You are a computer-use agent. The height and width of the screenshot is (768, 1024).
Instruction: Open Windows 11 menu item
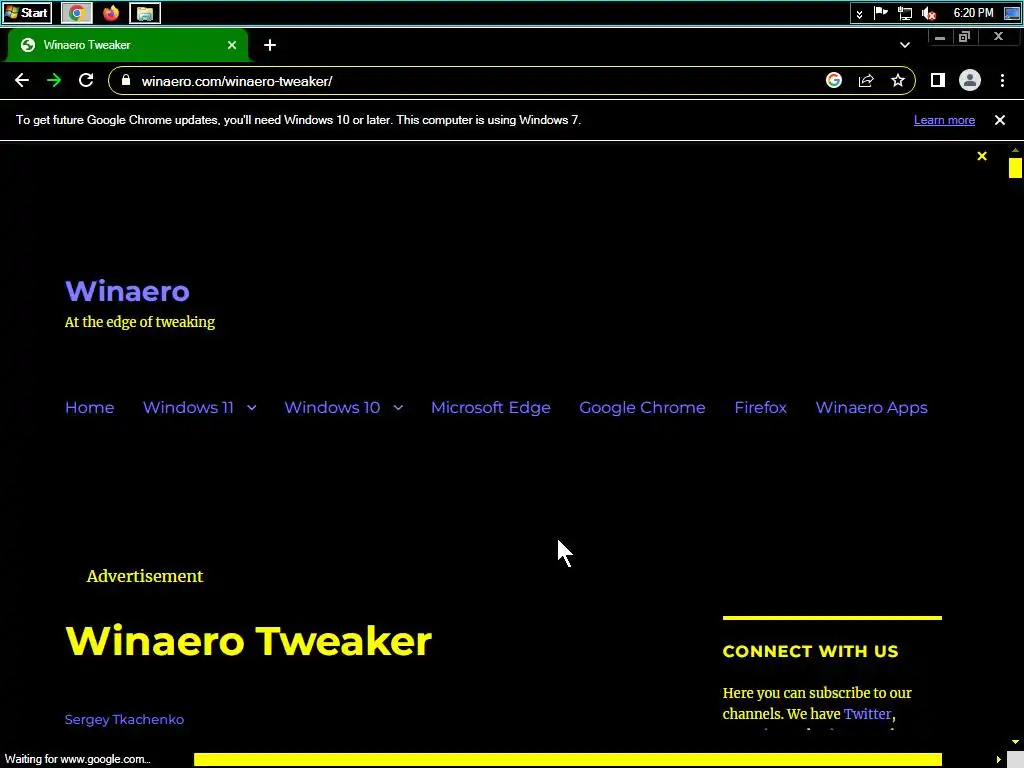tap(188, 408)
